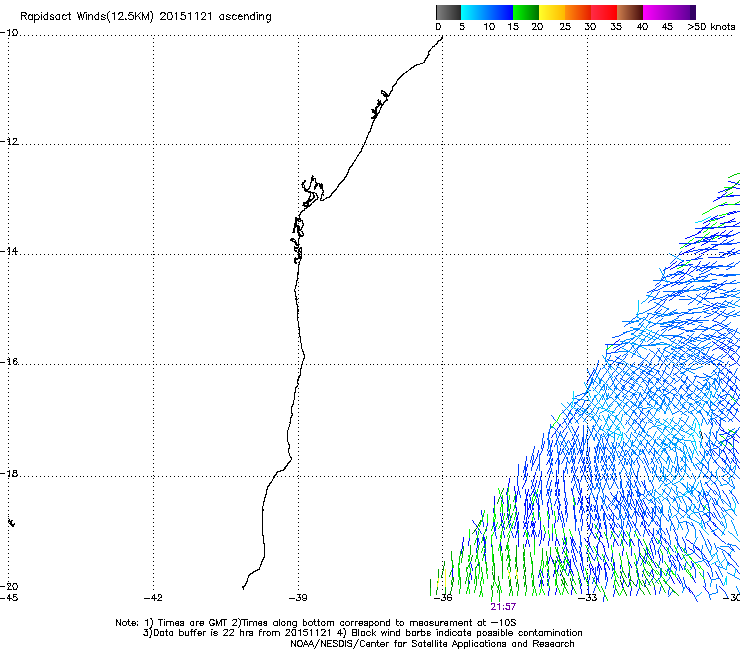This screenshot has width=740, height=650.
Task: Click the dark purple above-50 knots swatch
Action: pos(693,12)
